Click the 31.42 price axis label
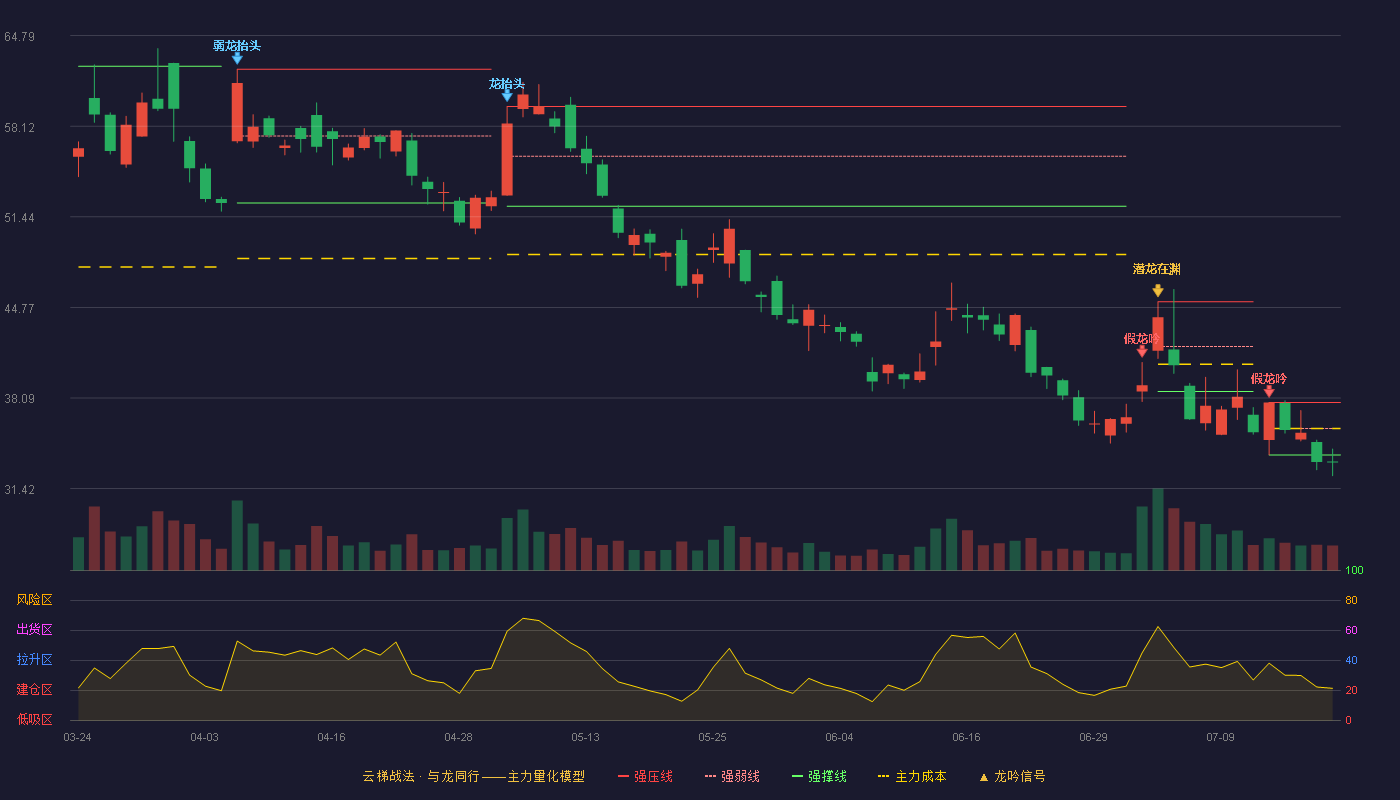1400x800 pixels. [19, 490]
